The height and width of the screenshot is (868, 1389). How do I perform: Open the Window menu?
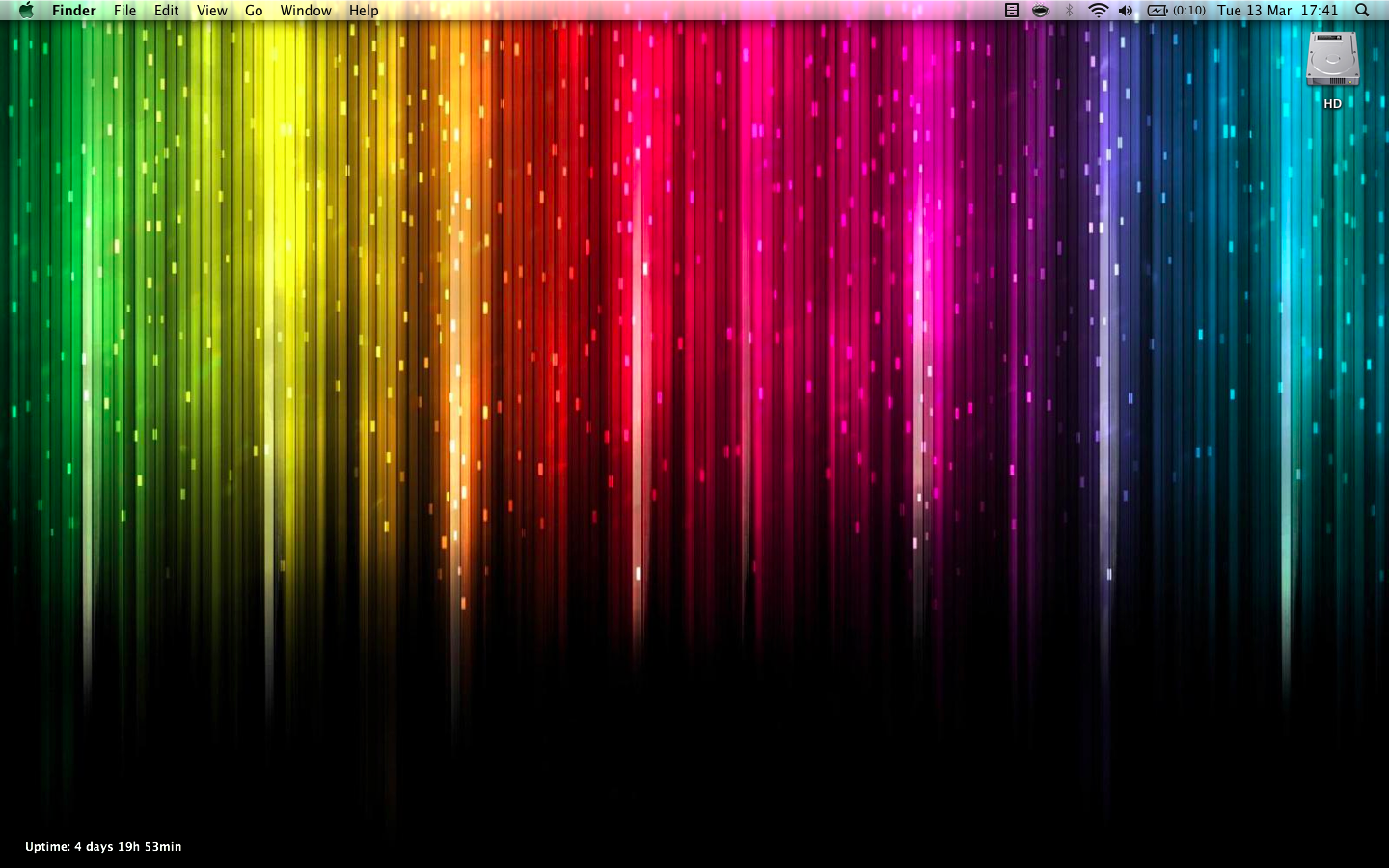pyautogui.click(x=306, y=11)
